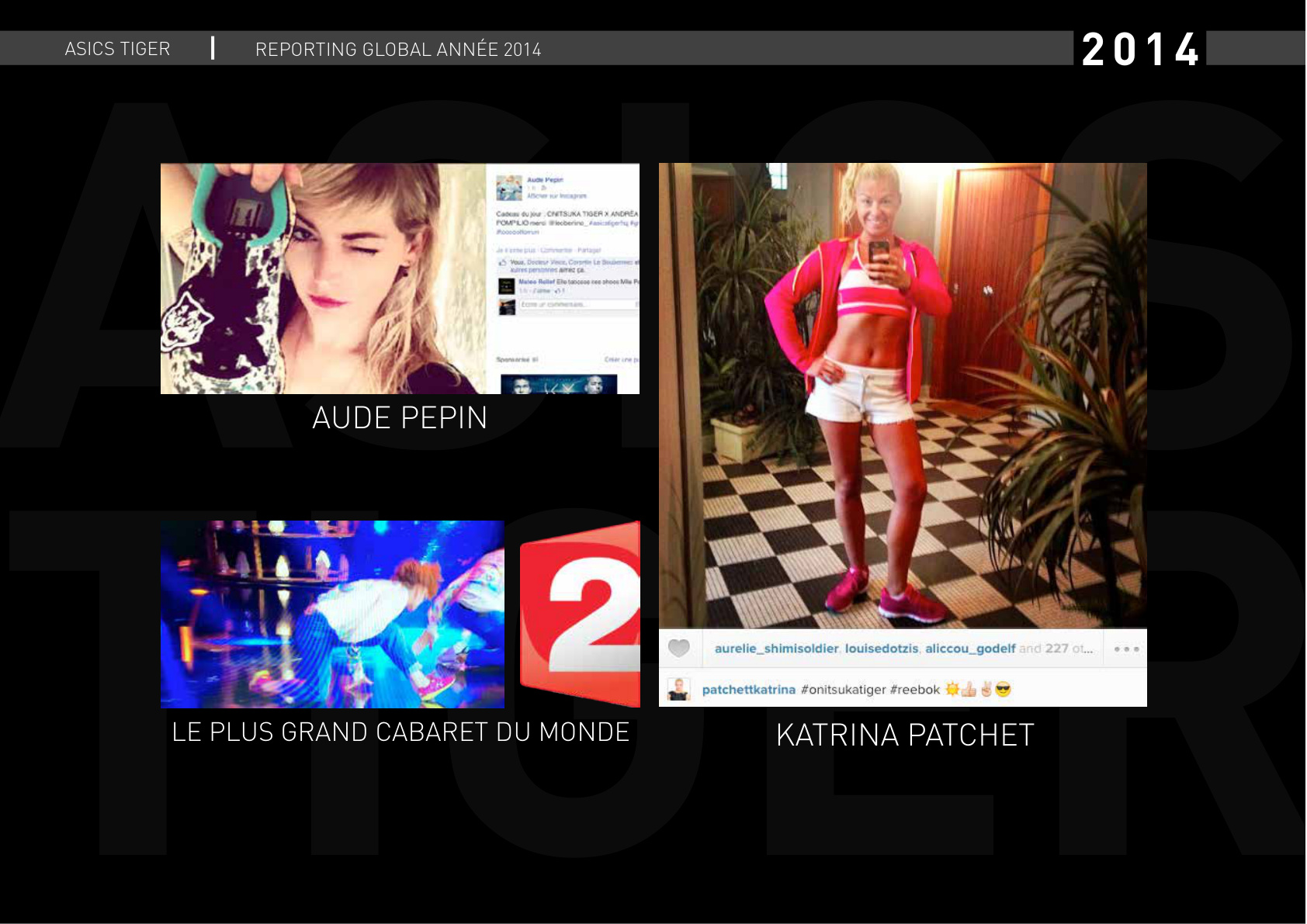Click patchettkatrina's small profile avatar
The image size is (1307, 924).
678,689
